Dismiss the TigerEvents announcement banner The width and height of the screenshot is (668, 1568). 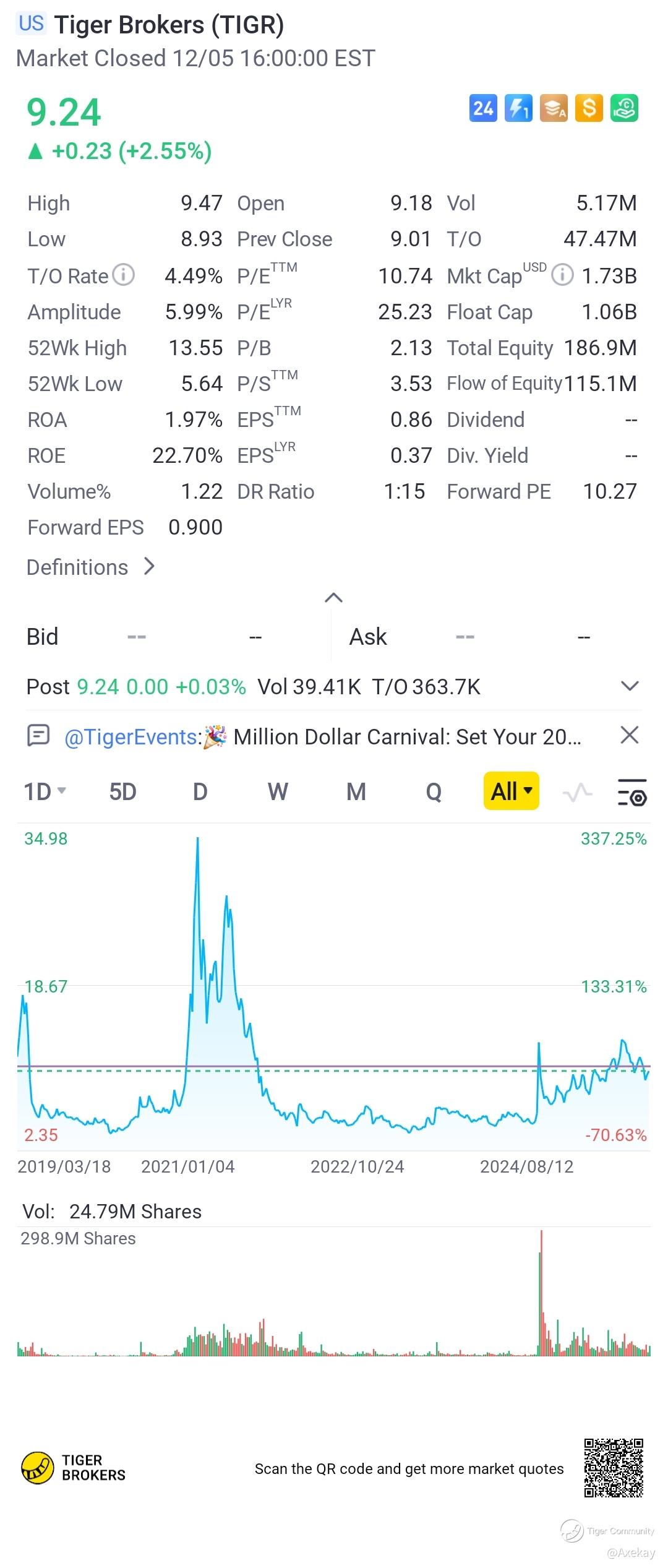click(x=629, y=736)
